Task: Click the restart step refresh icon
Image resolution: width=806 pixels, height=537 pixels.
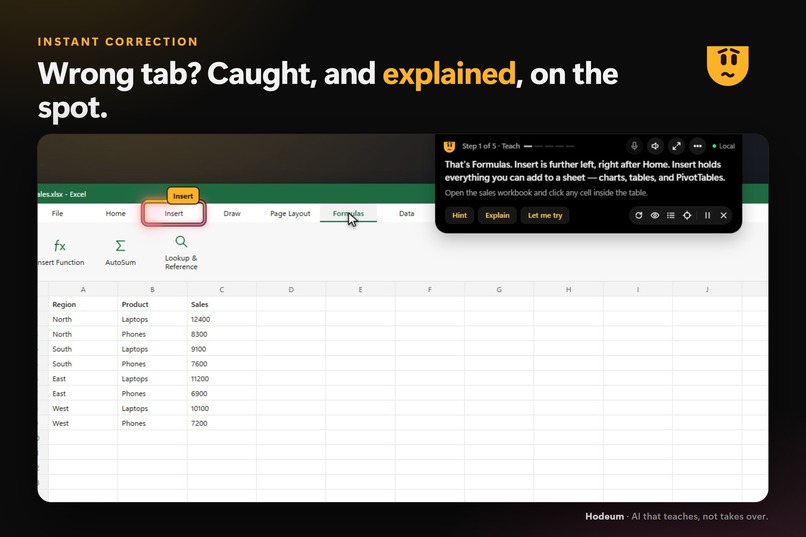Action: coord(638,215)
